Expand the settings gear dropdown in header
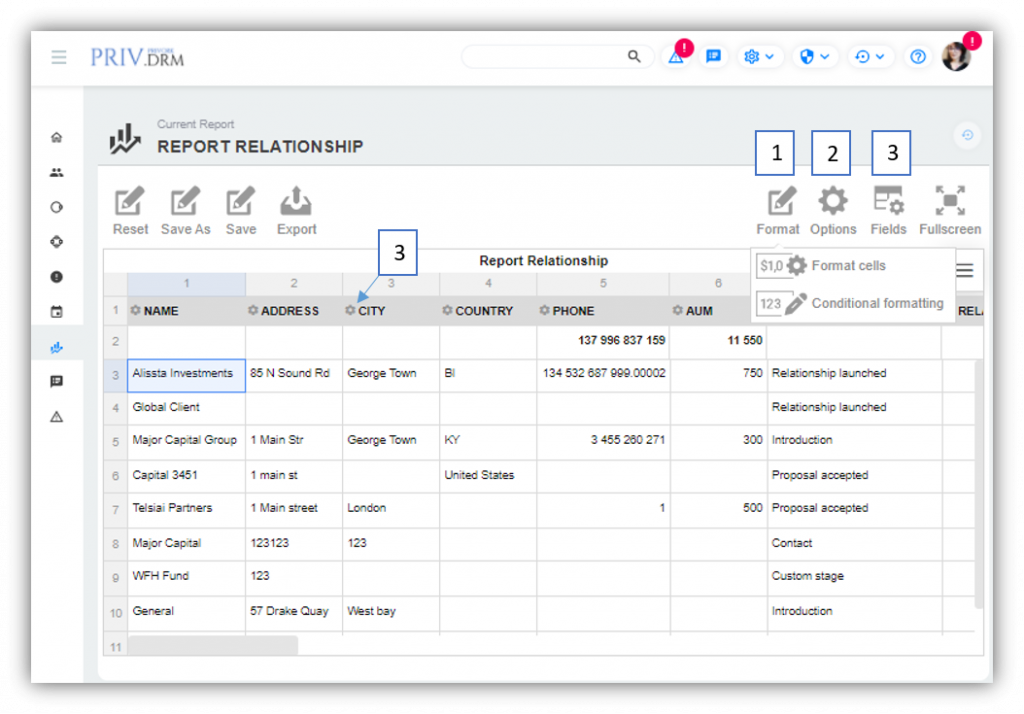 pos(758,57)
